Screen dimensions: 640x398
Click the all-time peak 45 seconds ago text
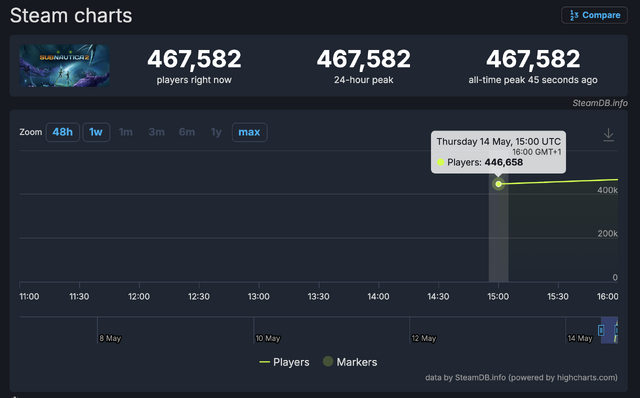pyautogui.click(x=533, y=80)
